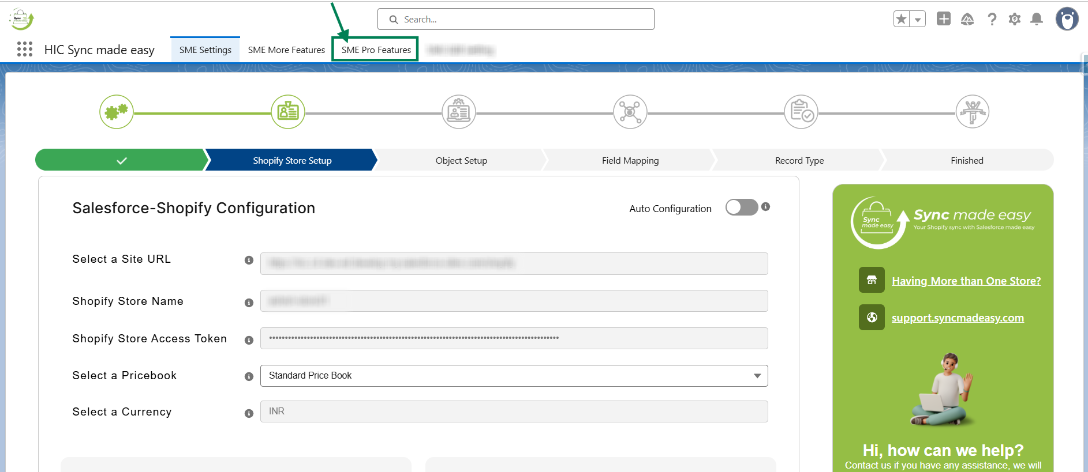Select the Field Mapping path step
Image resolution: width=1088 pixels, height=472 pixels.
[631, 160]
